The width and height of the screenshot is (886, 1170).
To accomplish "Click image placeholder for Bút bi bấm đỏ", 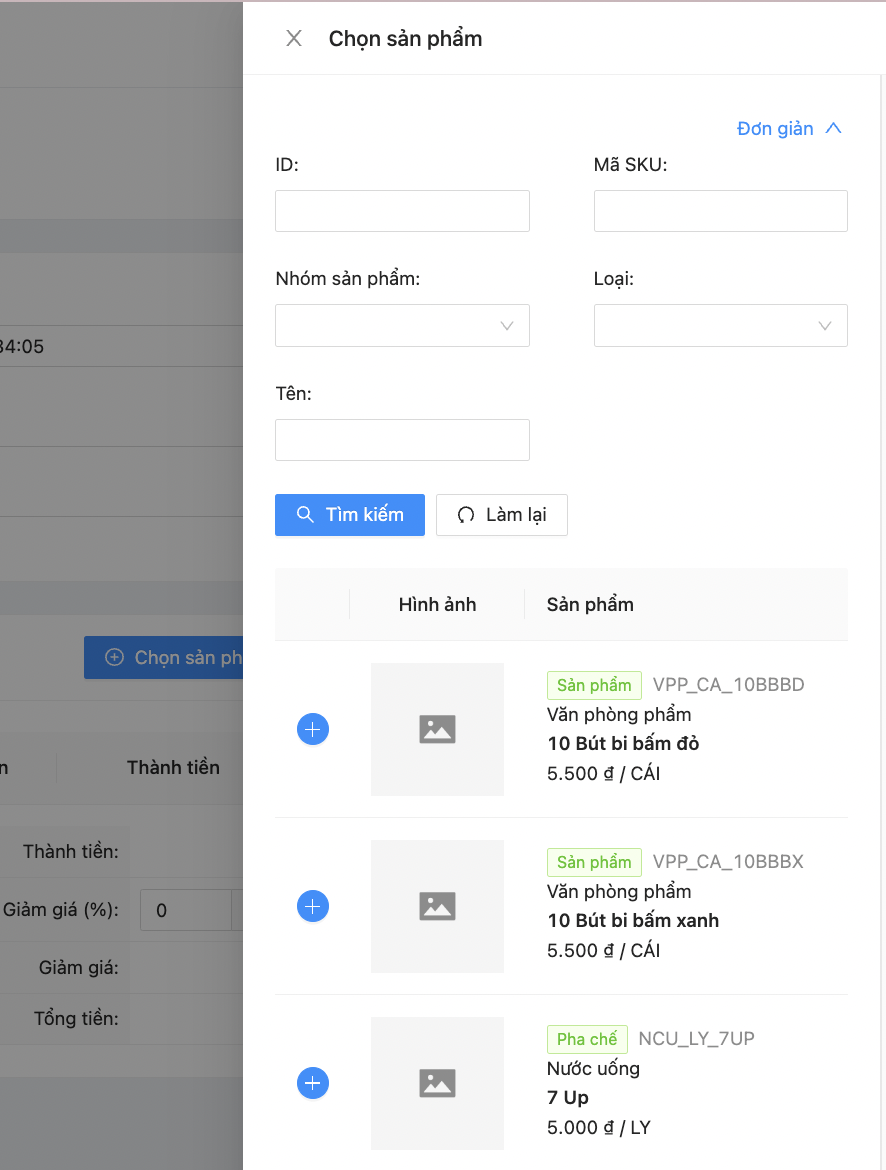I will (x=437, y=729).
